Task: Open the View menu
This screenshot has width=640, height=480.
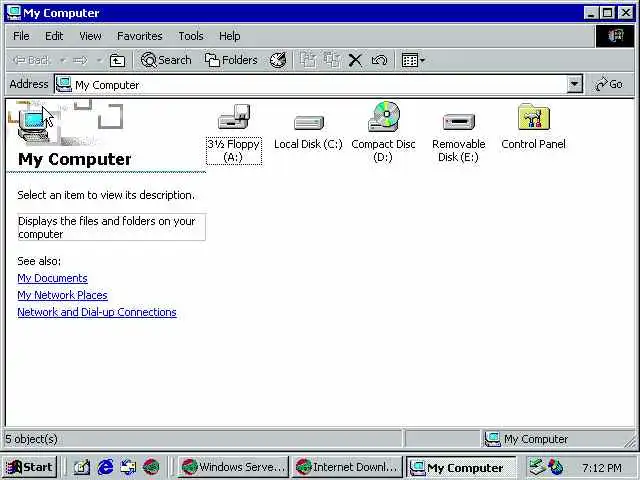Action: 90,36
